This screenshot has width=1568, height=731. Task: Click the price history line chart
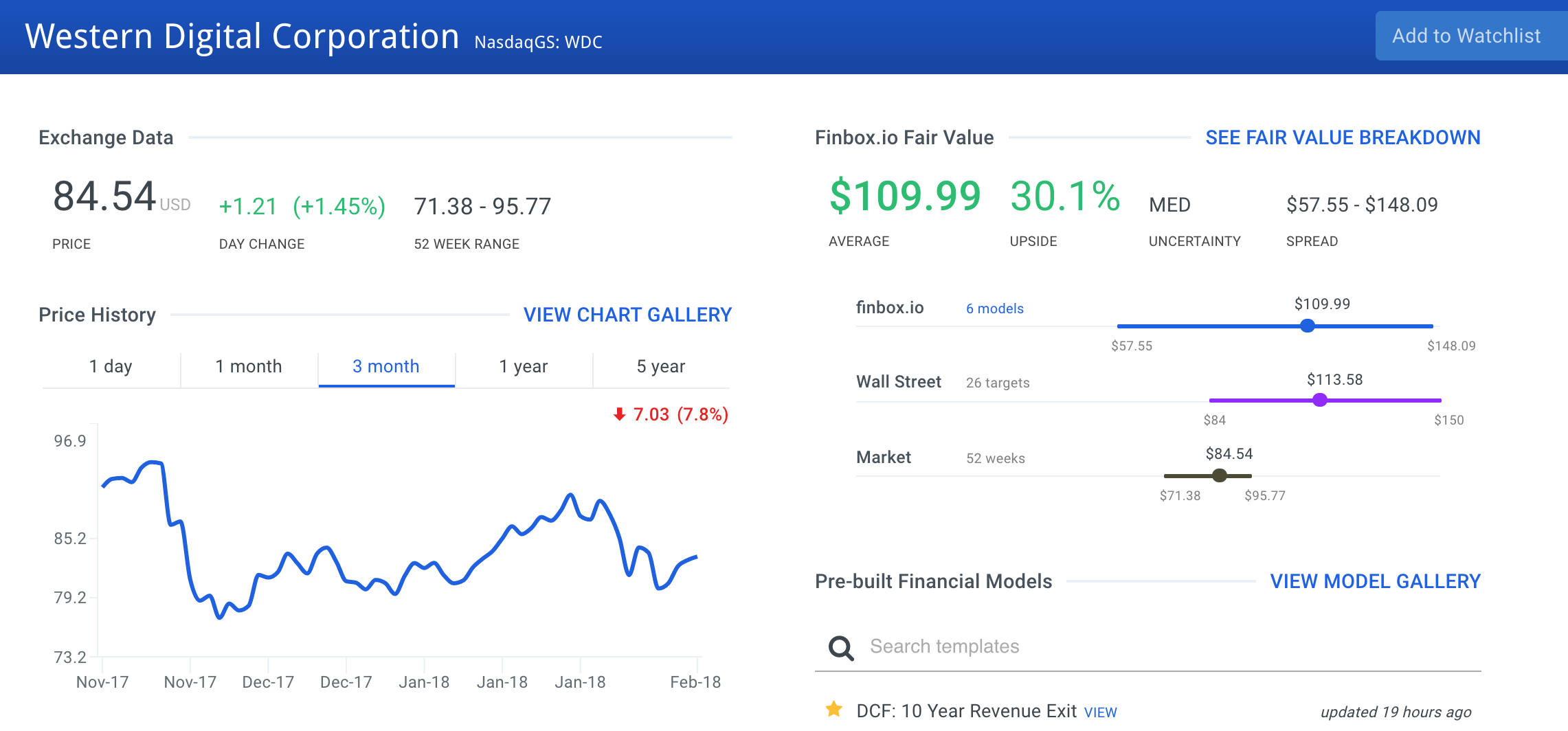coord(399,550)
